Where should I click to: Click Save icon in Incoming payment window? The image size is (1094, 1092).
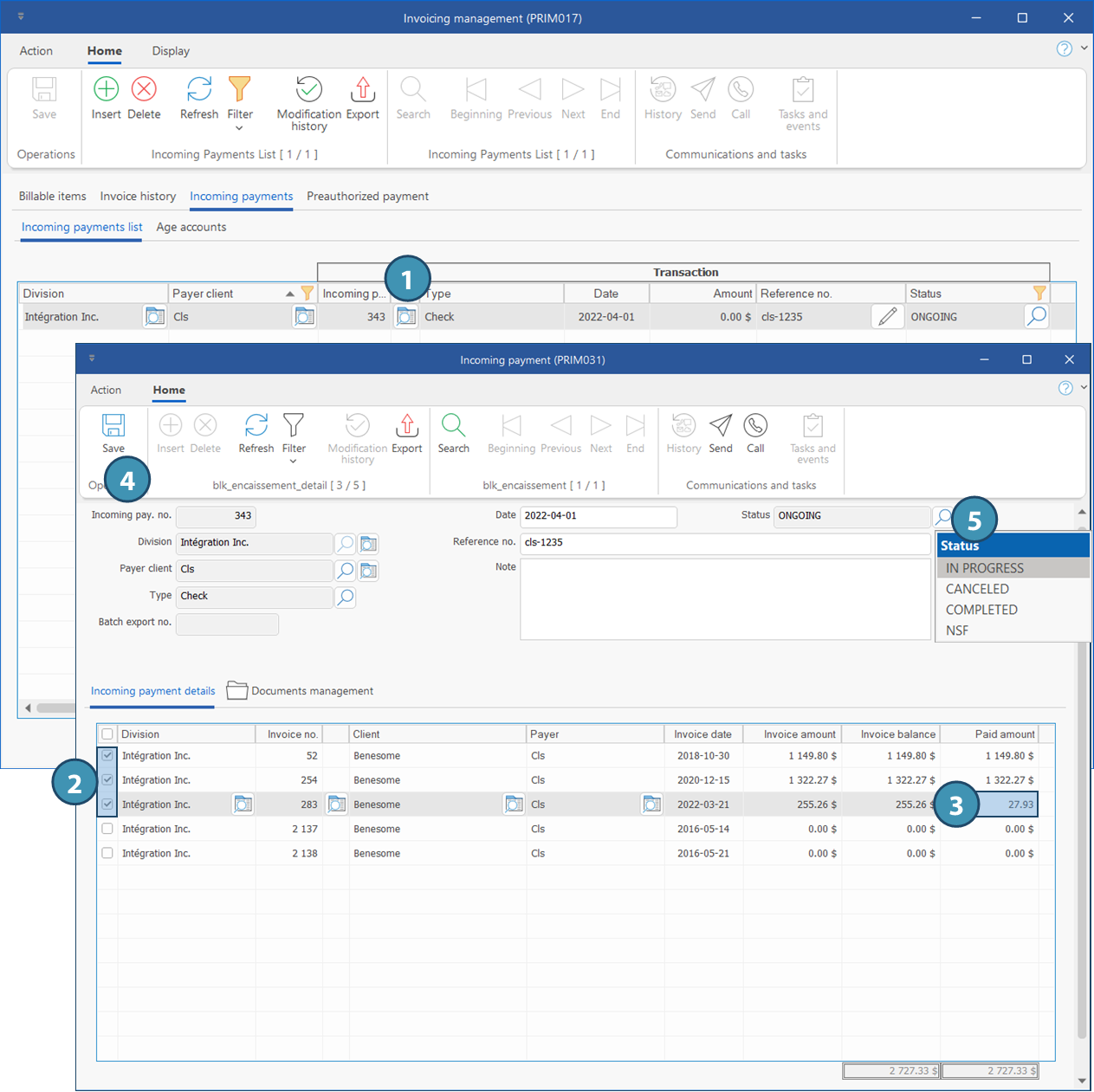[x=113, y=425]
